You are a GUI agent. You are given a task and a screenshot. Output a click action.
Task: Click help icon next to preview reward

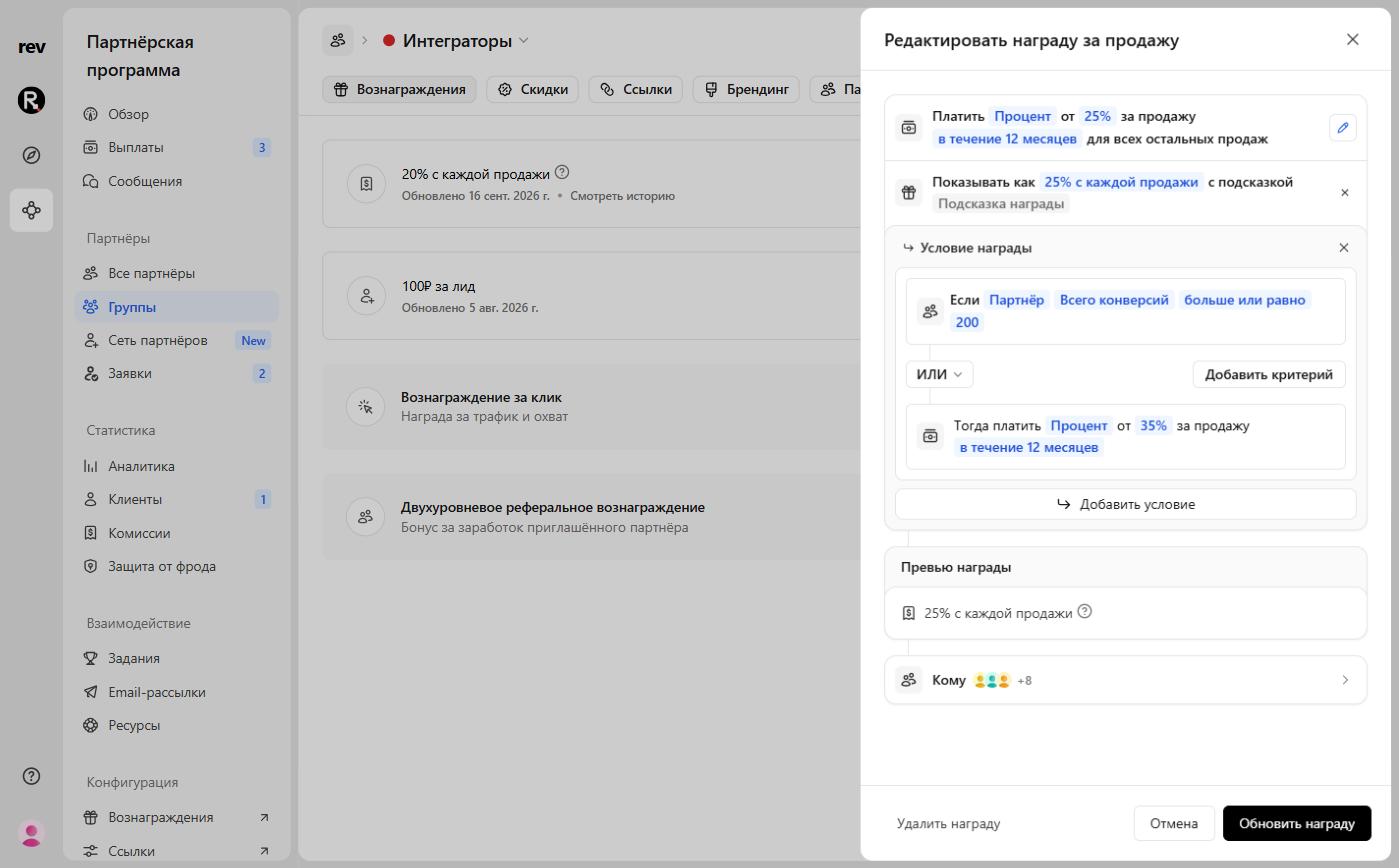pos(1084,612)
